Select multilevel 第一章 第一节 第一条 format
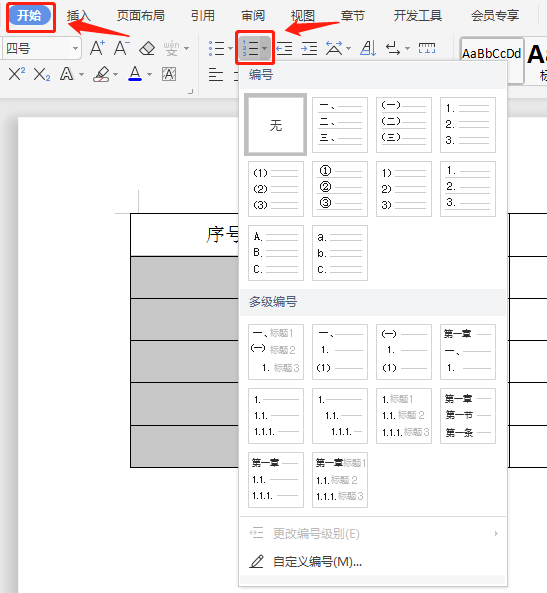 point(468,416)
